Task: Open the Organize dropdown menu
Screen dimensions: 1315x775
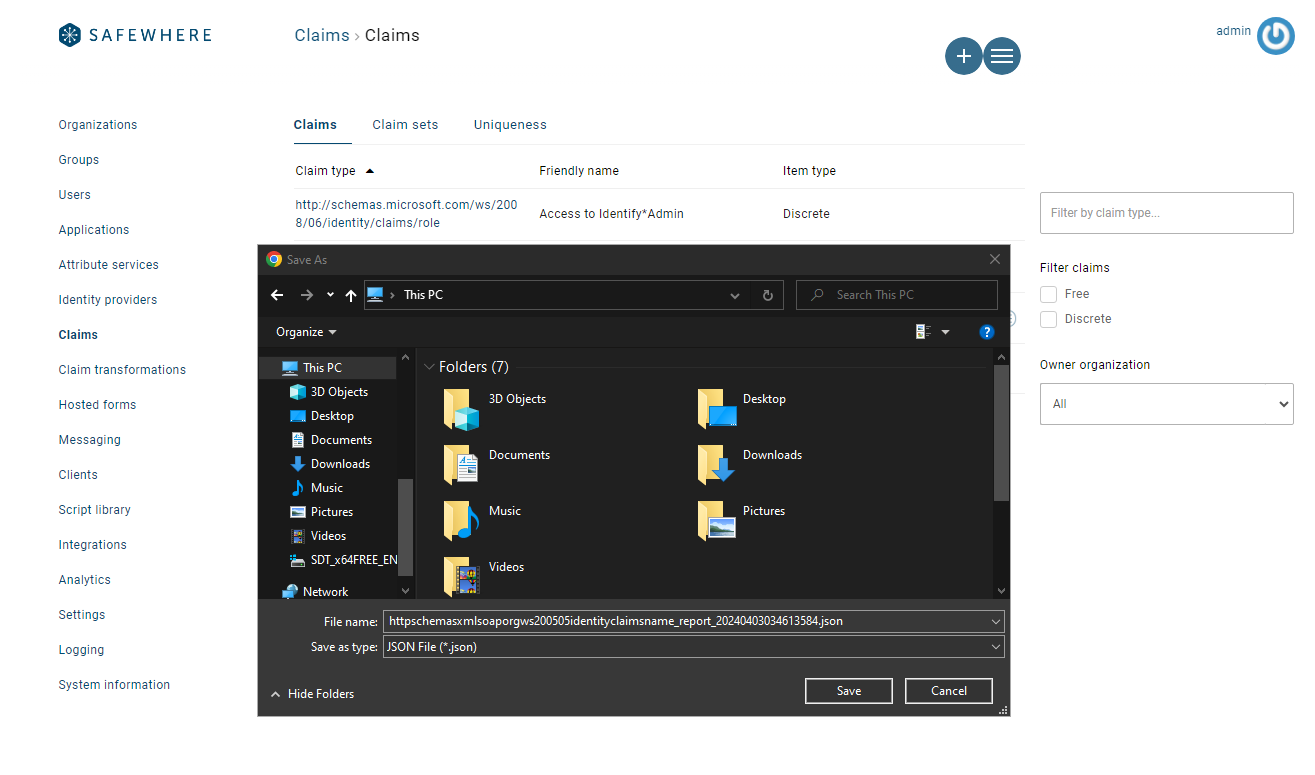Action: pyautogui.click(x=306, y=332)
